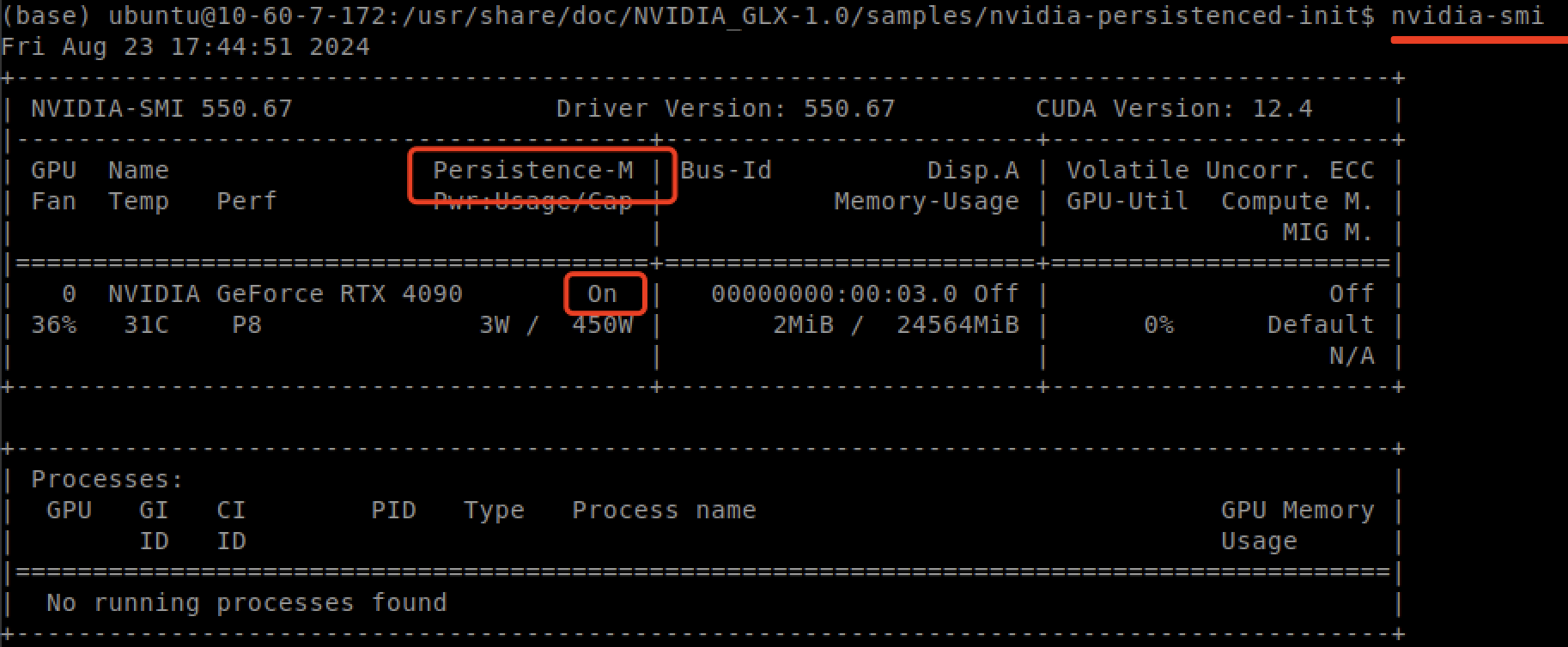Click the 24564MiB total memory value
1568x647 pixels.
pos(957,325)
